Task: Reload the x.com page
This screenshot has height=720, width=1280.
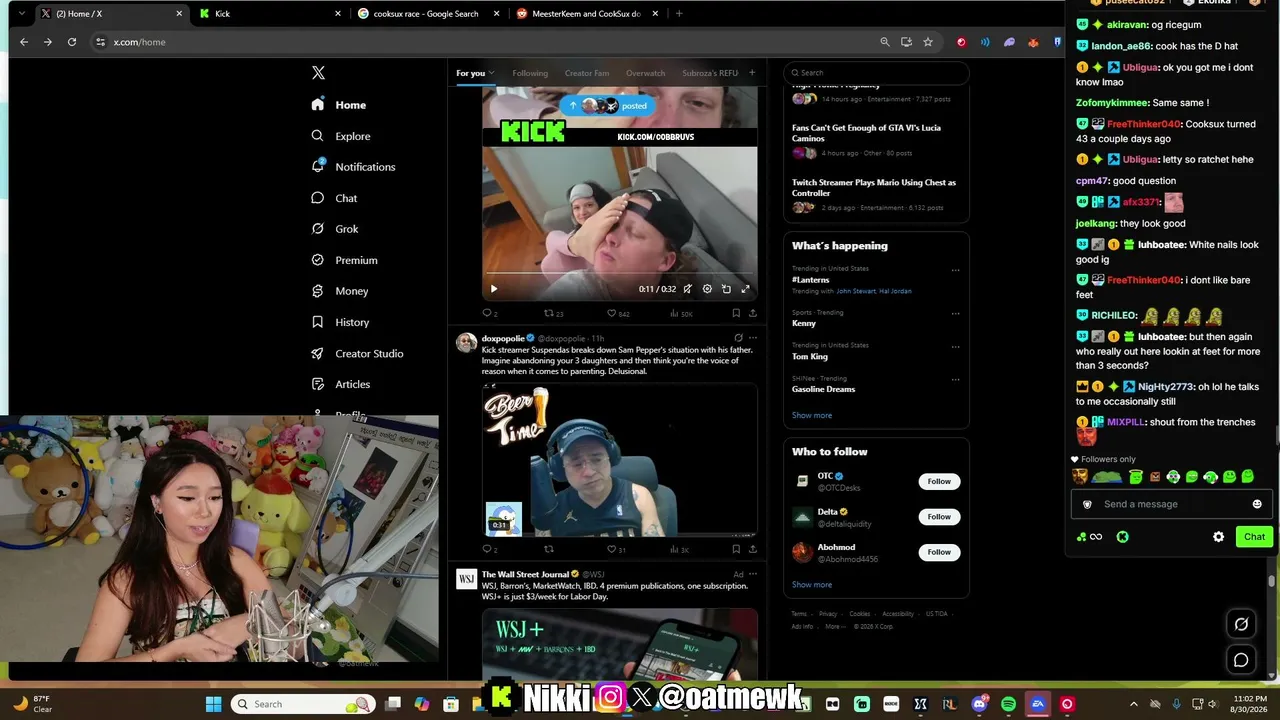Action: [x=72, y=42]
